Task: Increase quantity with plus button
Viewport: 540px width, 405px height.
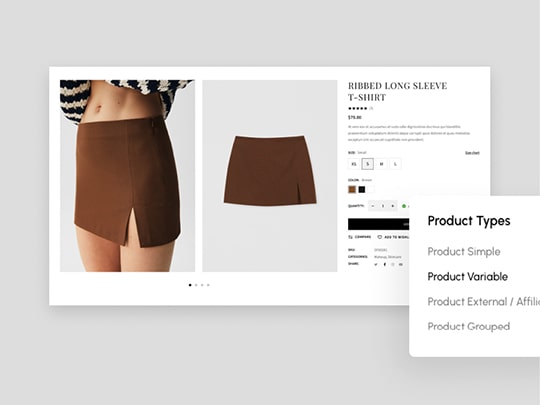Action: click(393, 206)
